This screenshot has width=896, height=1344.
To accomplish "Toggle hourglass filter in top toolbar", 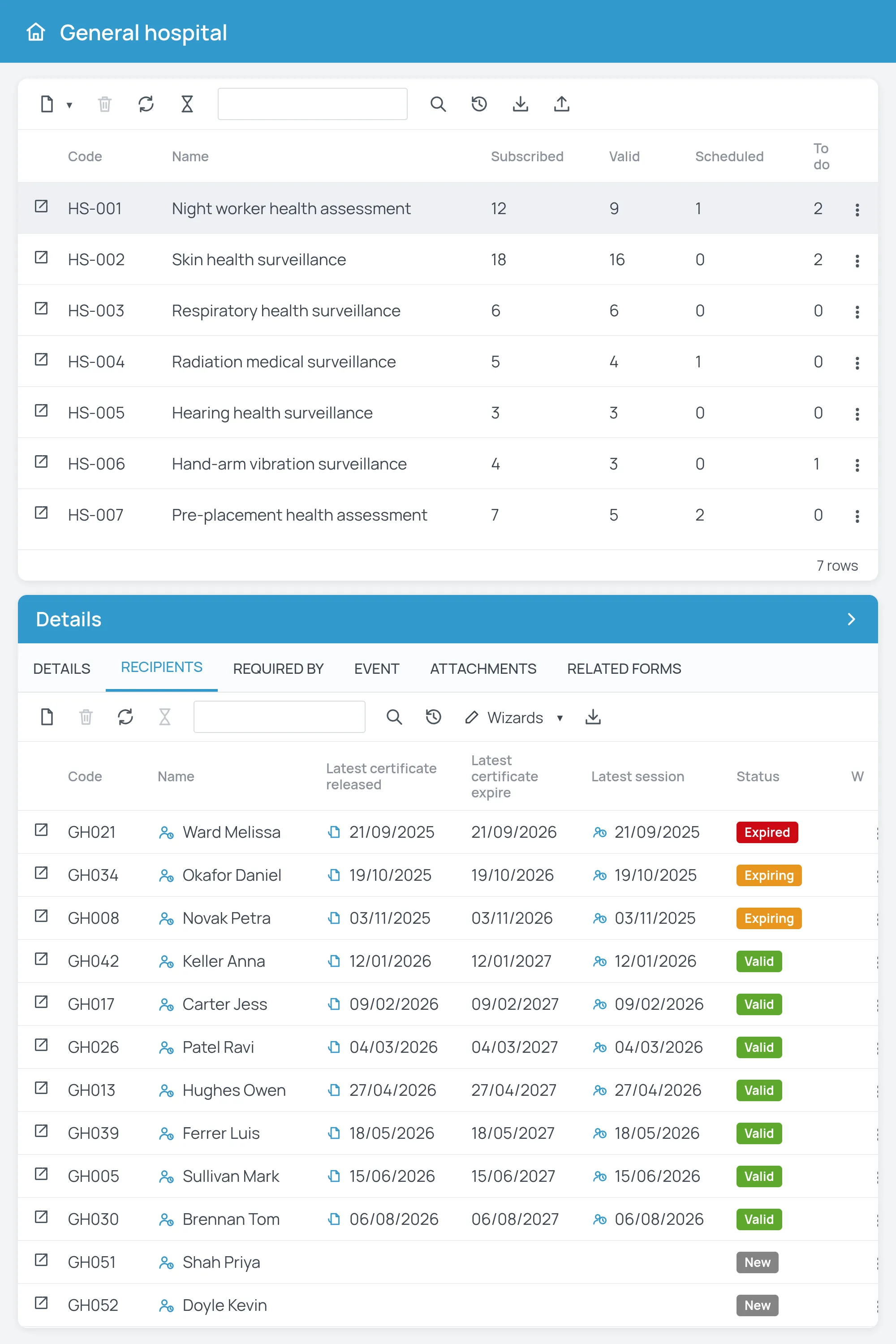I will pos(187,104).
